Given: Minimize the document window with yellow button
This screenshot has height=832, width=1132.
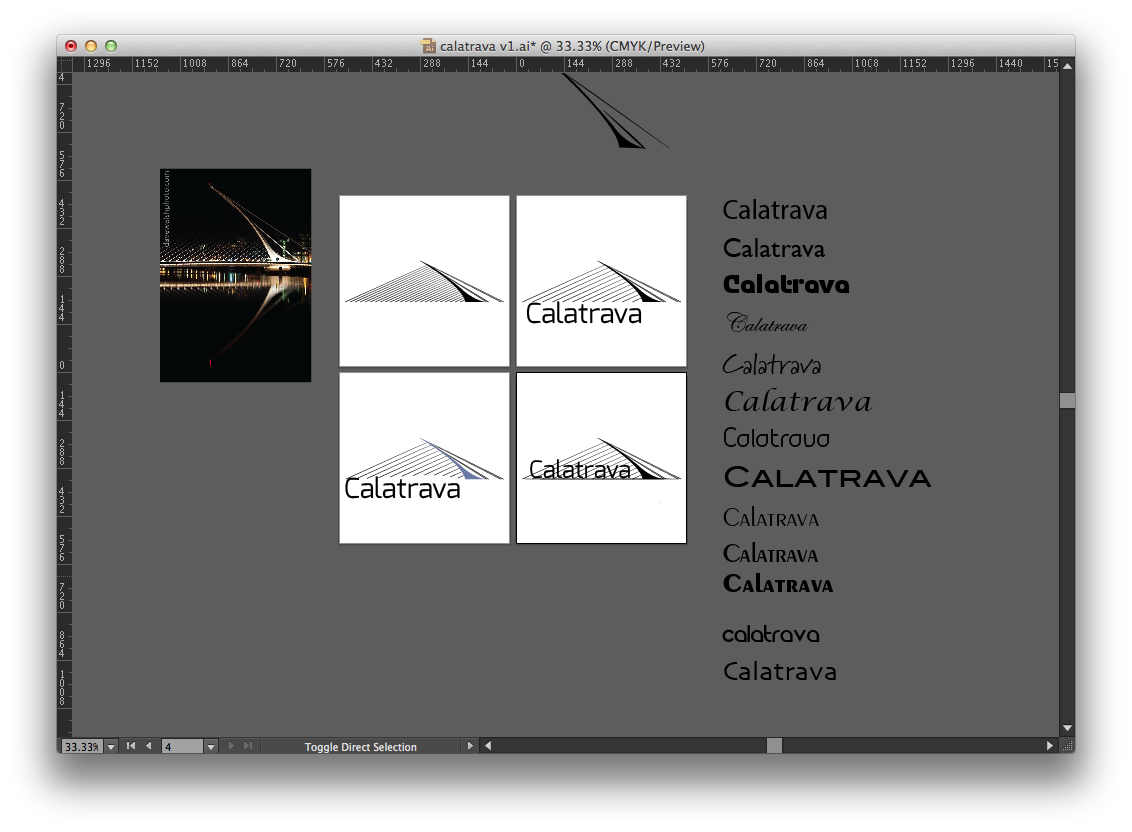Looking at the screenshot, I should pyautogui.click(x=91, y=46).
